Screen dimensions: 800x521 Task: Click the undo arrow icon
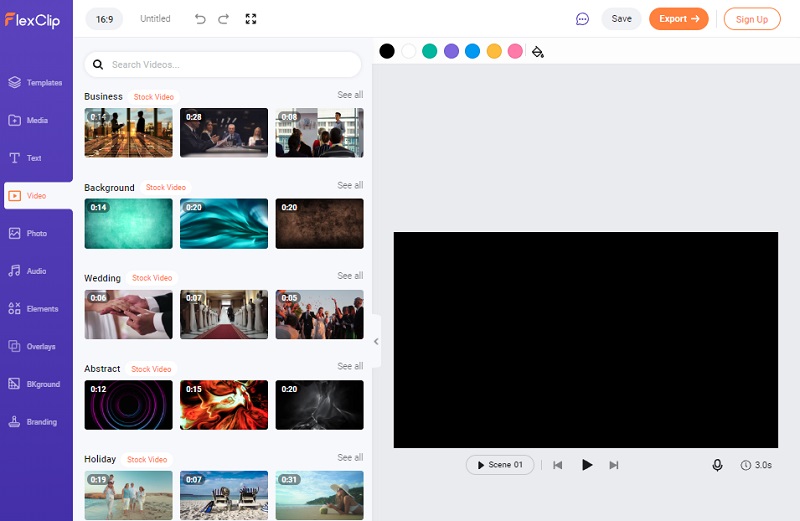coord(200,19)
